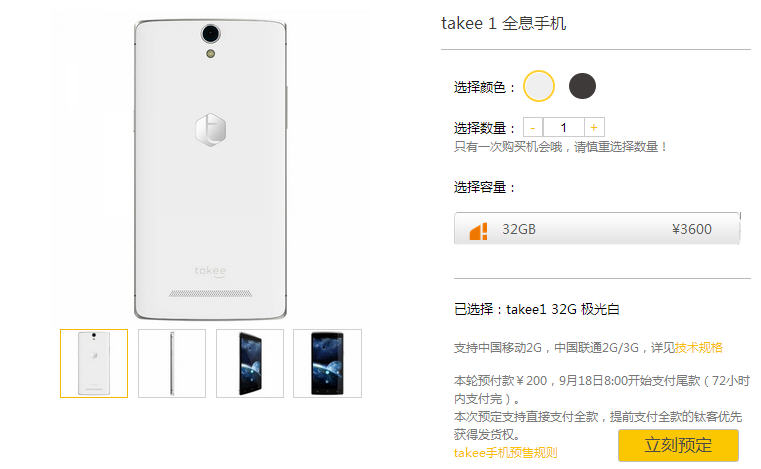This screenshot has height=469, width=761.
Task: Click the hexagon logo on phone back
Action: [211, 130]
